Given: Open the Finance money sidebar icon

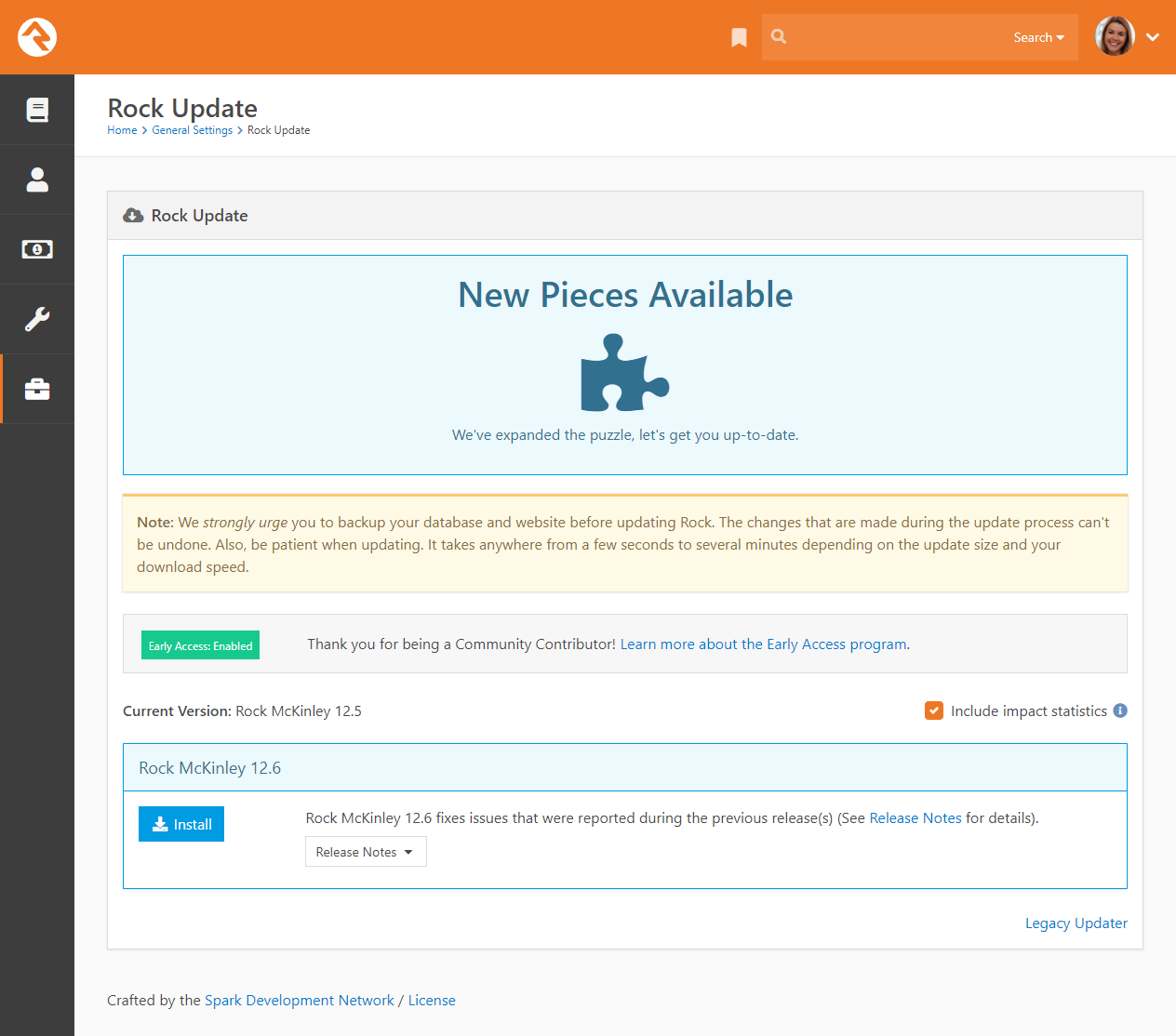Looking at the screenshot, I should (37, 249).
